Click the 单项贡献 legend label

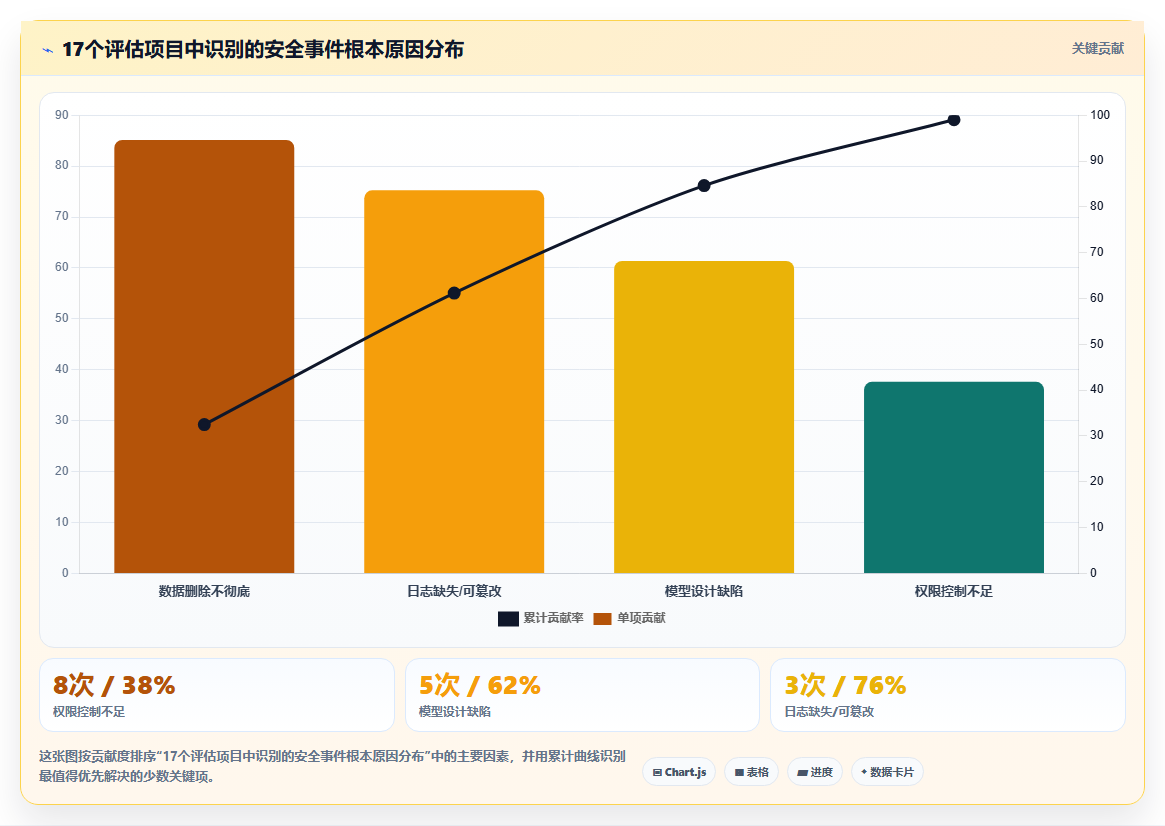pyautogui.click(x=641, y=618)
